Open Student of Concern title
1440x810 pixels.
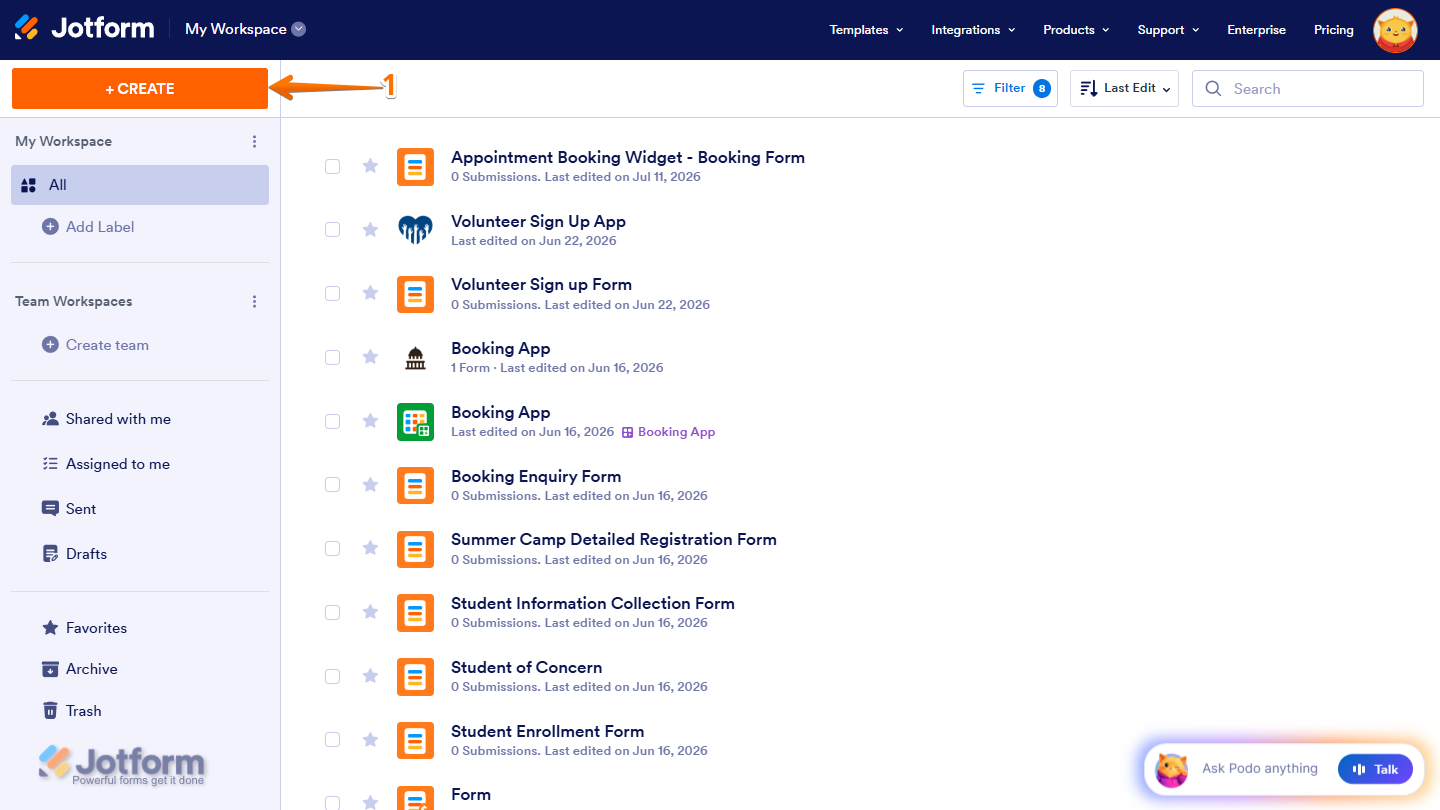tap(527, 667)
